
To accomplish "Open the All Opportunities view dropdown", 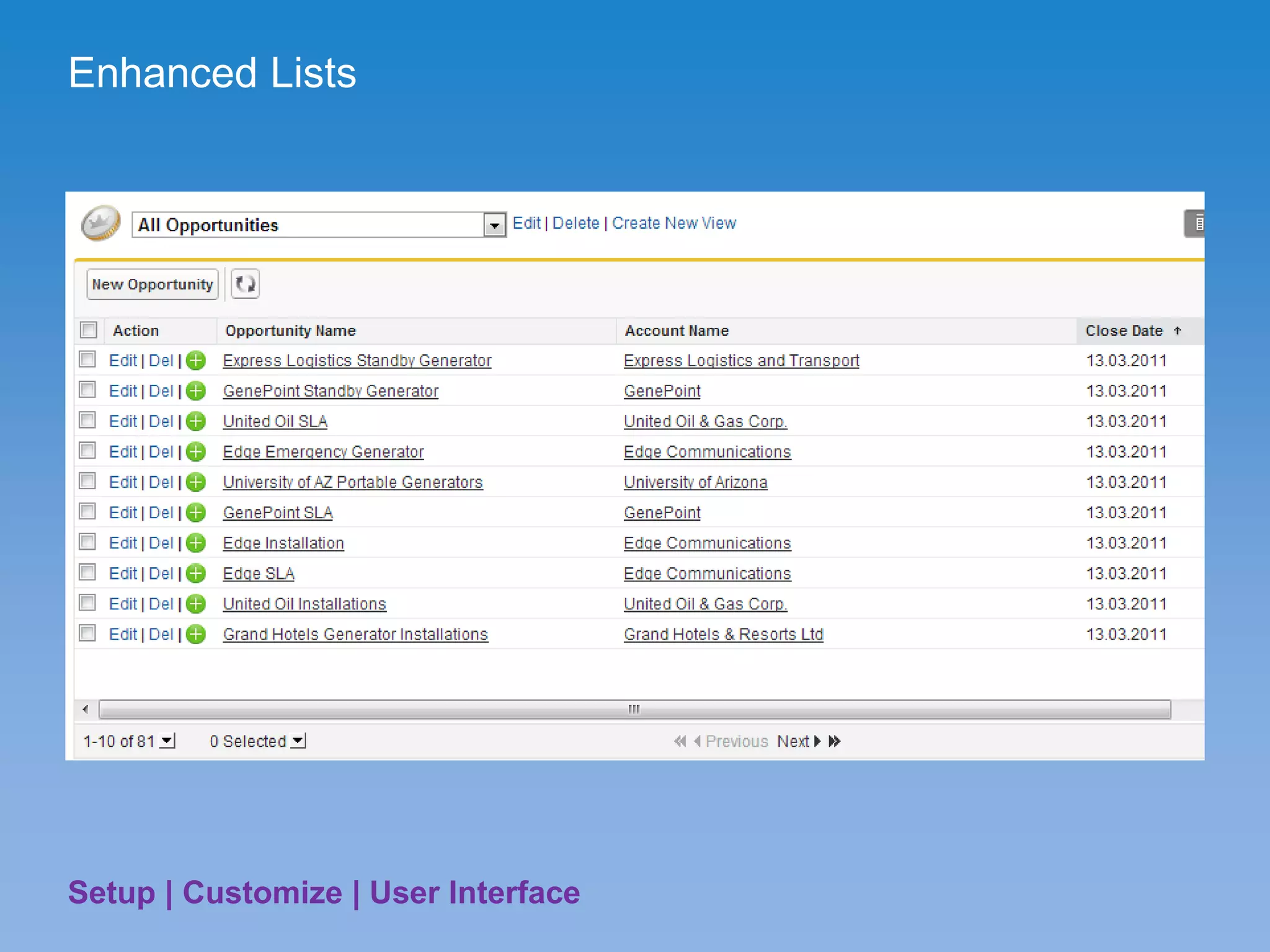I will pos(494,225).
